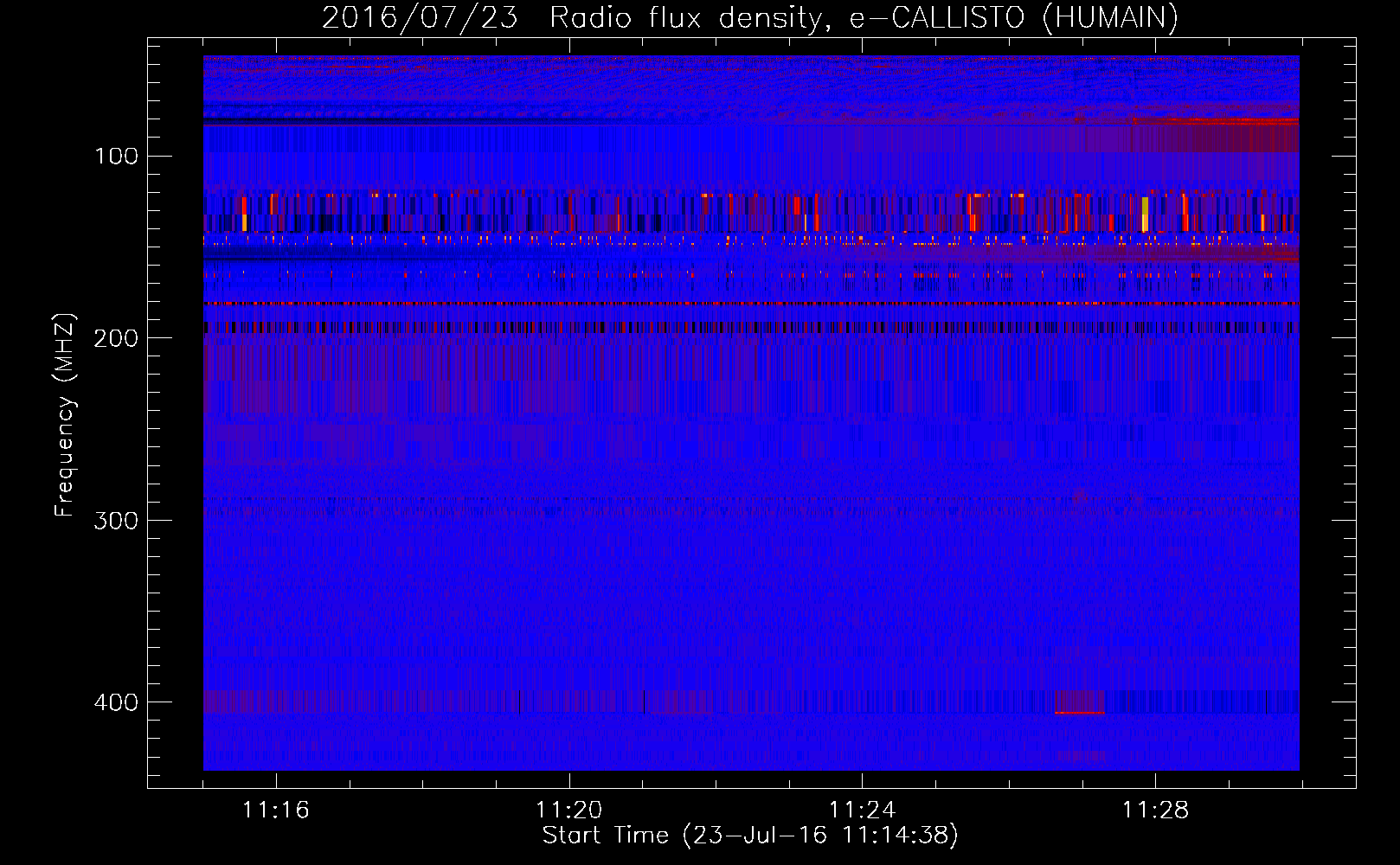Click the yellow-green burst near 11:28 in the spectrogram
The width and height of the screenshot is (1400, 865).
[1145, 214]
